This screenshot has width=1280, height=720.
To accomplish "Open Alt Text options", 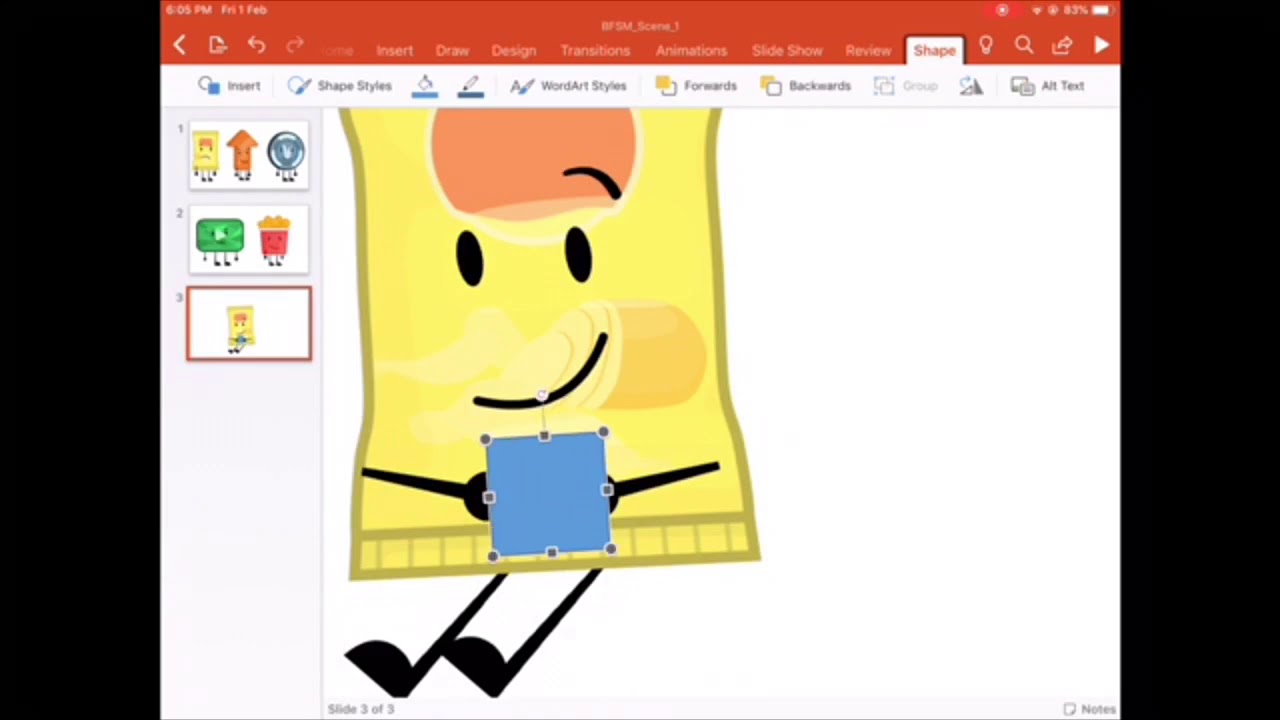I will 1047,86.
